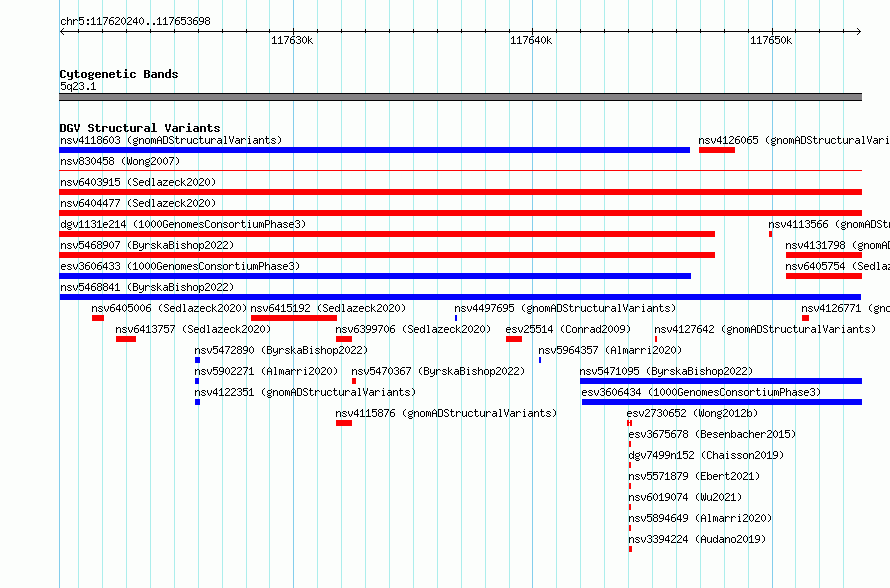Click the nsv5468907 (ByrskaBishop2022) label
Viewport: 890px width, 588px height.
pyautogui.click(x=147, y=245)
